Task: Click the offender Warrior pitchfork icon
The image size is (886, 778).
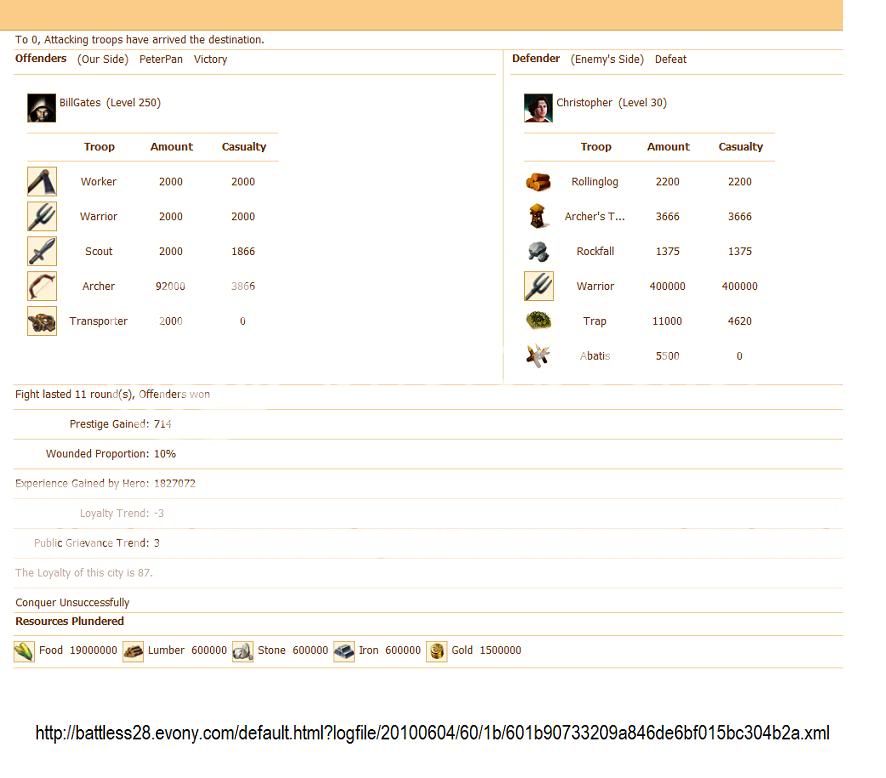Action: (x=42, y=217)
